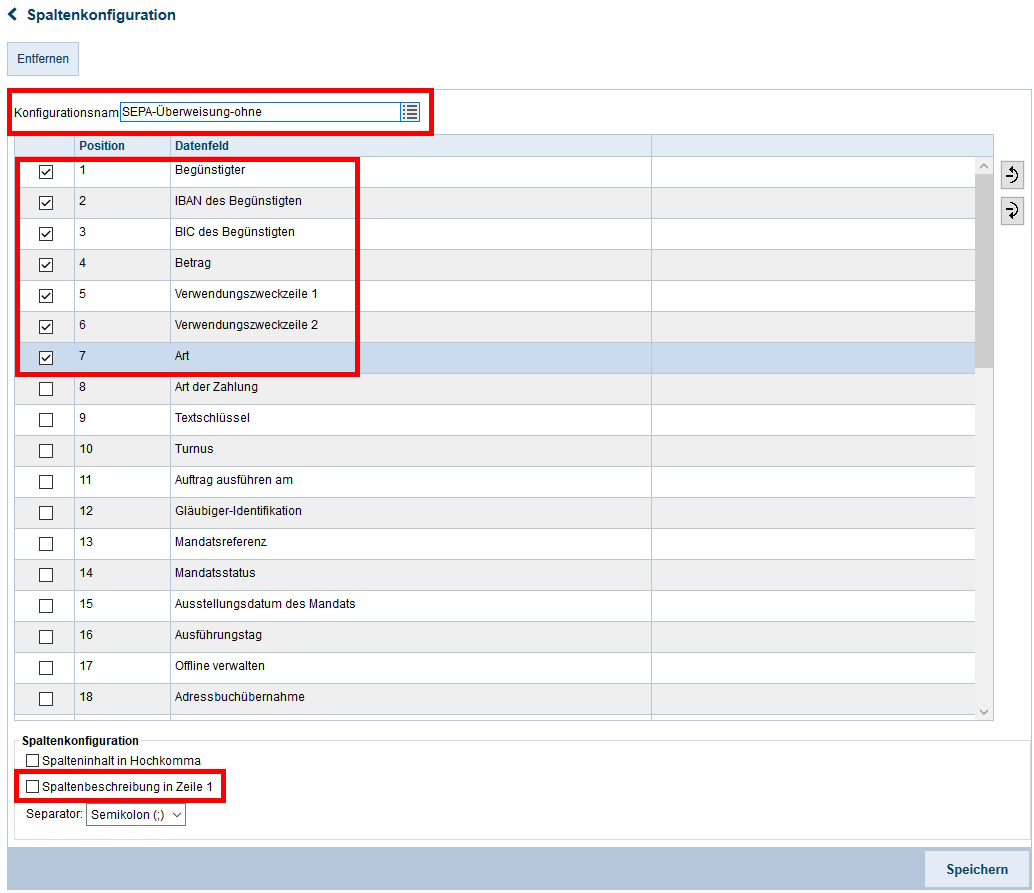Click position number 10 cell
This screenshot has width=1034, height=893.
point(123,451)
